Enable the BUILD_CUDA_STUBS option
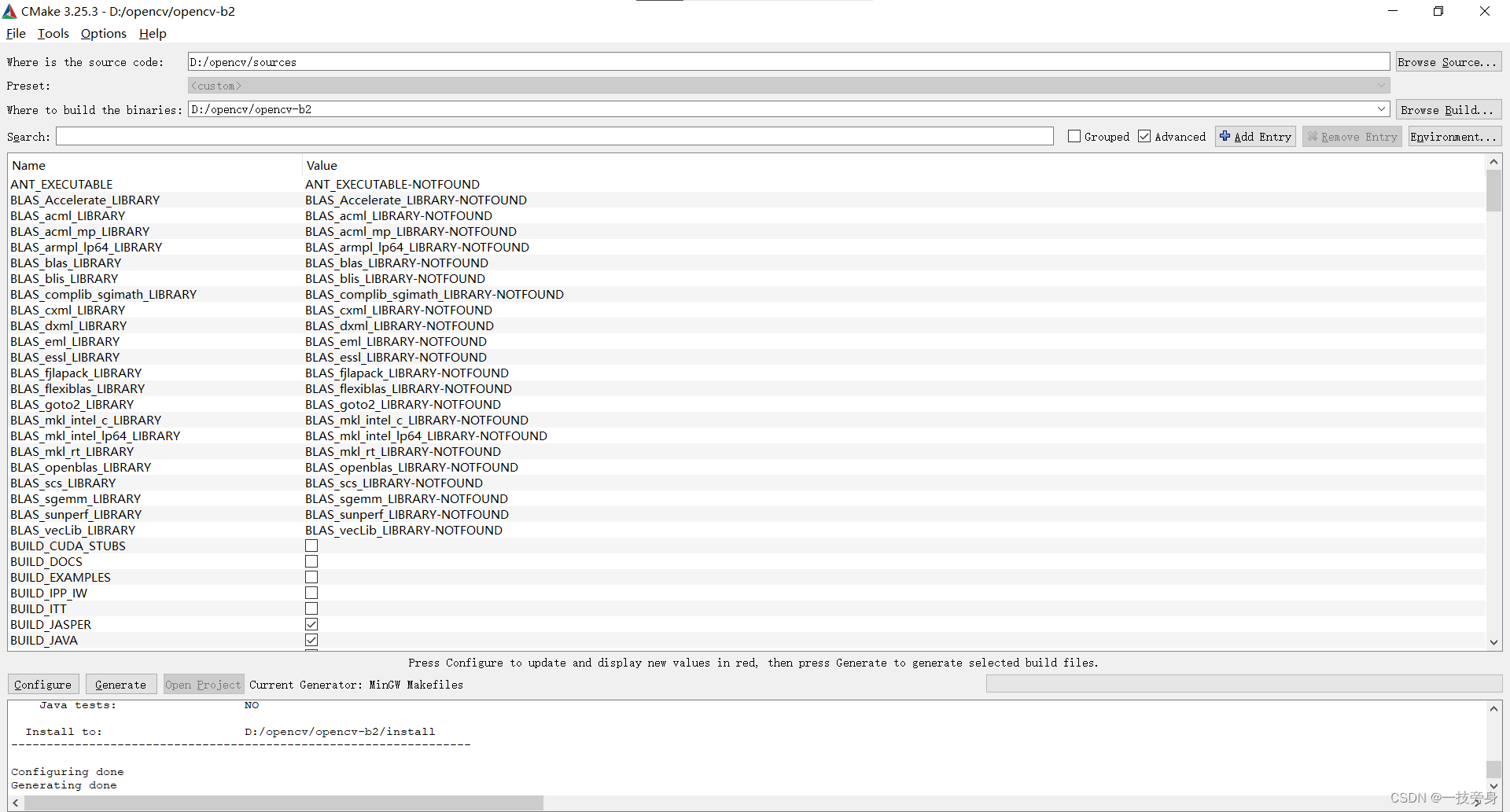 pos(311,545)
